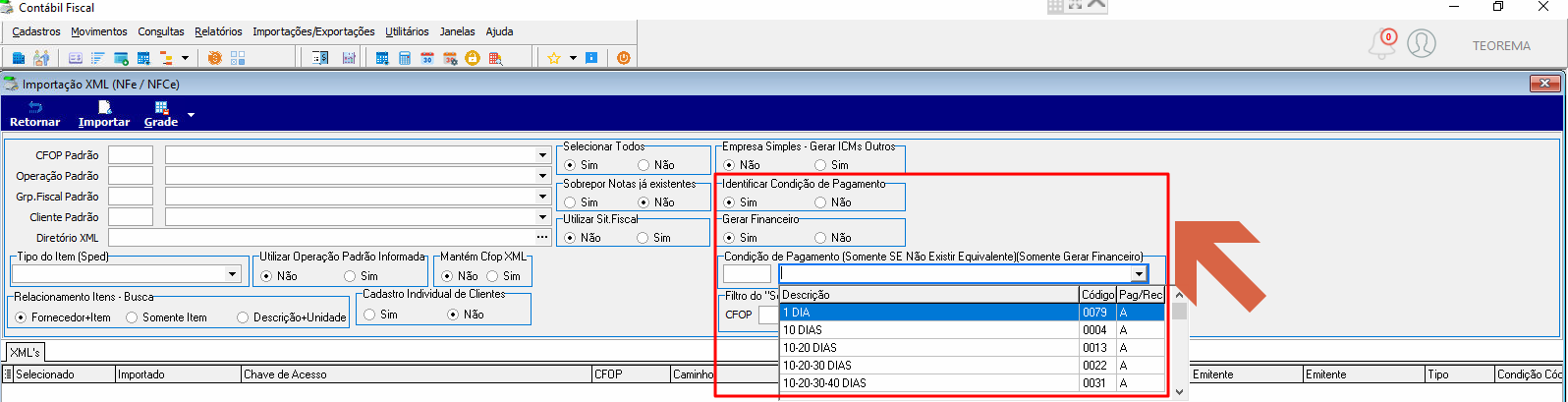Screen dimensions: 1568x402
Task: Click the orange coin refresh icon
Action: (214, 58)
